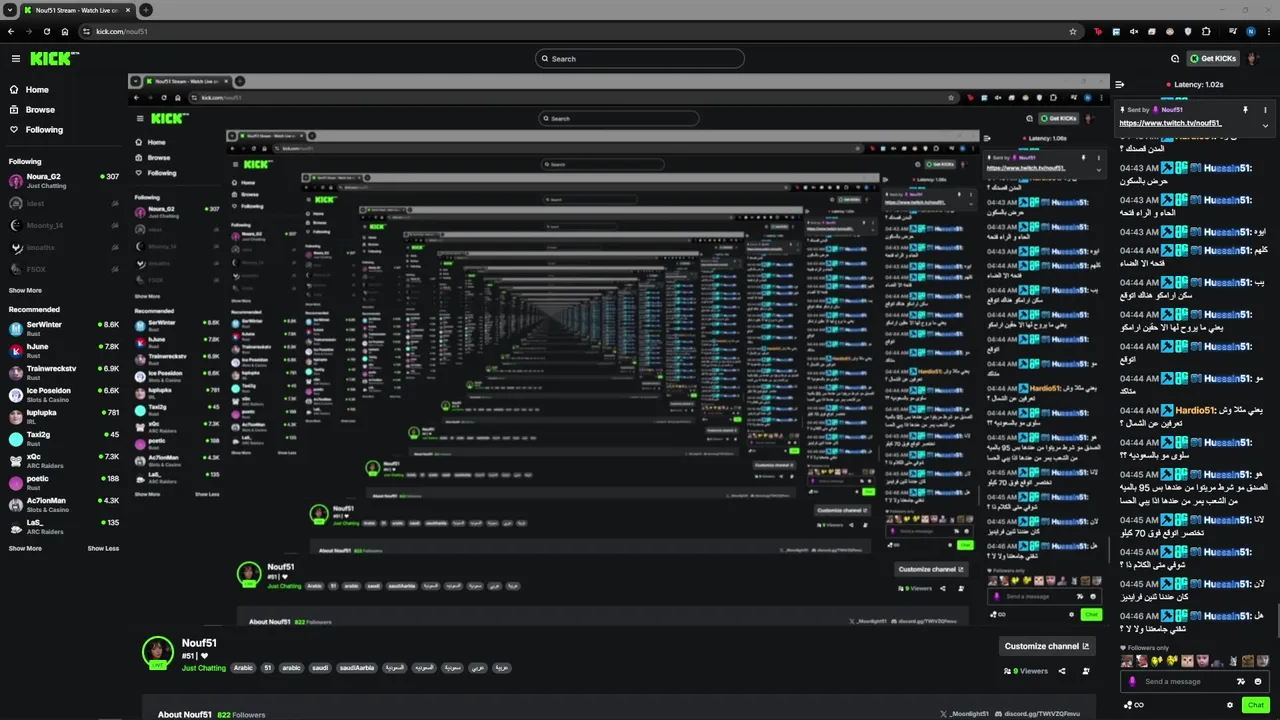Select the saudiAarbia stream tag
The image size is (1280, 720).
point(357,668)
